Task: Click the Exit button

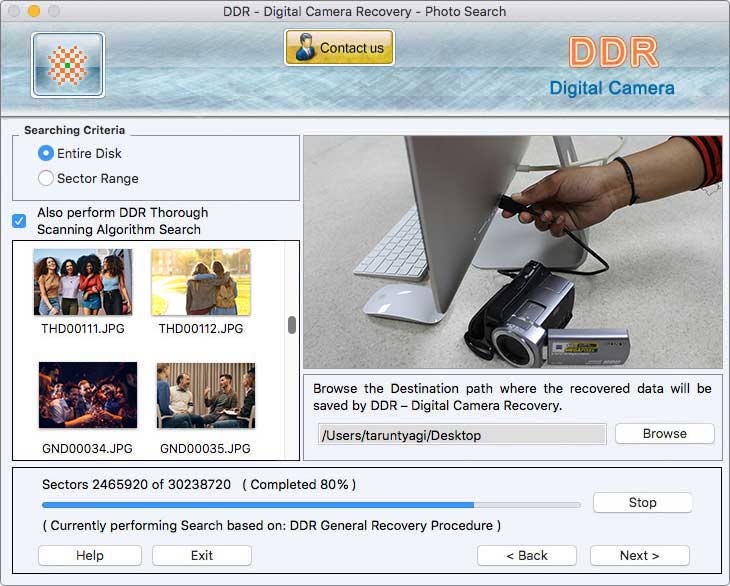Action: (x=202, y=555)
